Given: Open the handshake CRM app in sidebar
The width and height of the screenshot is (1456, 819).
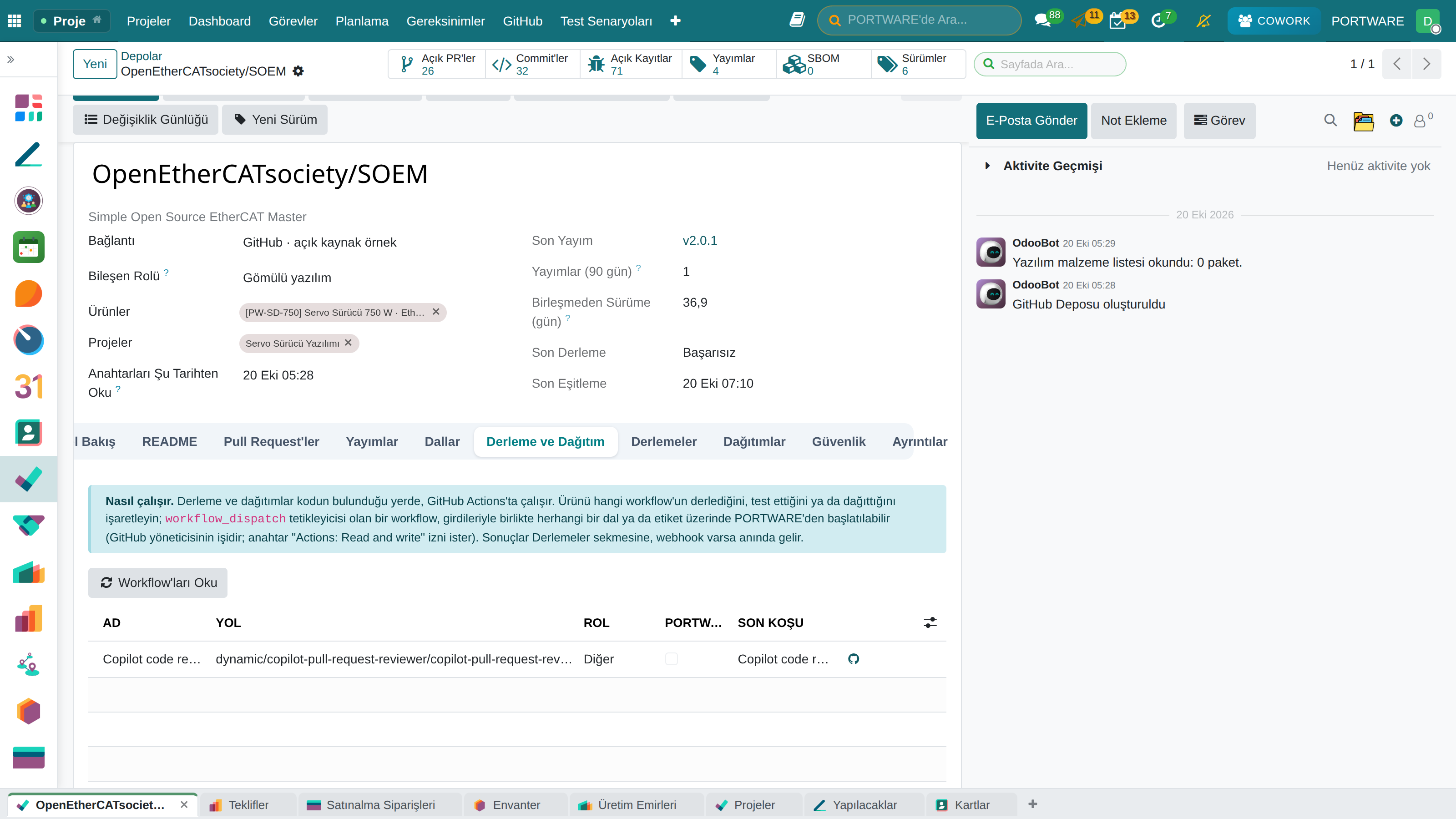Looking at the screenshot, I should point(28,526).
